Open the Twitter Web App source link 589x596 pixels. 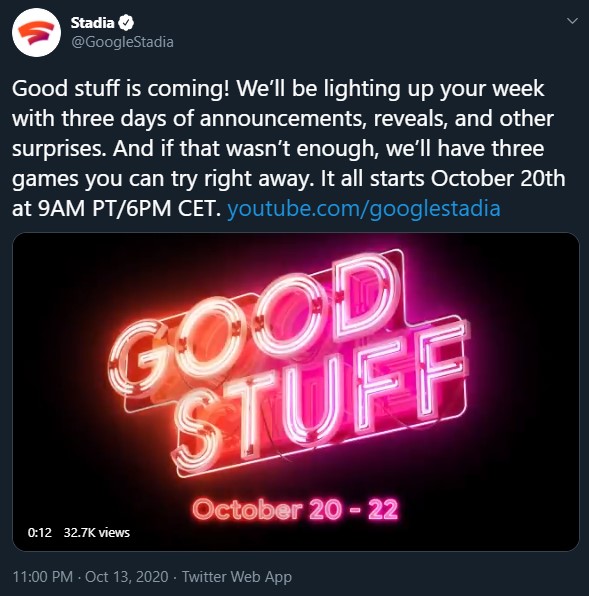coord(237,577)
